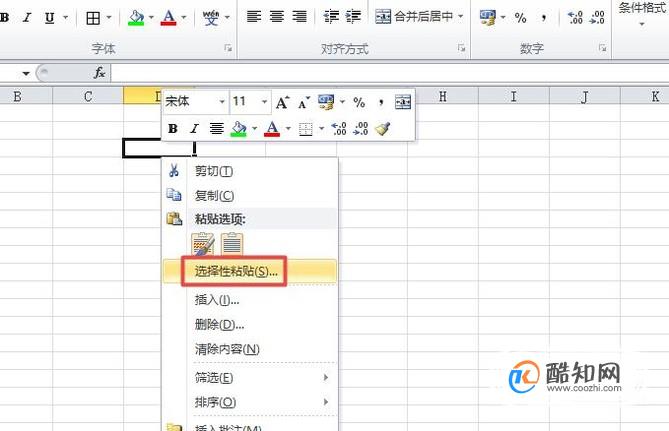Image resolution: width=669 pixels, height=431 pixels.
Task: Open the 数字 group dialog launcher
Action: tap(602, 48)
